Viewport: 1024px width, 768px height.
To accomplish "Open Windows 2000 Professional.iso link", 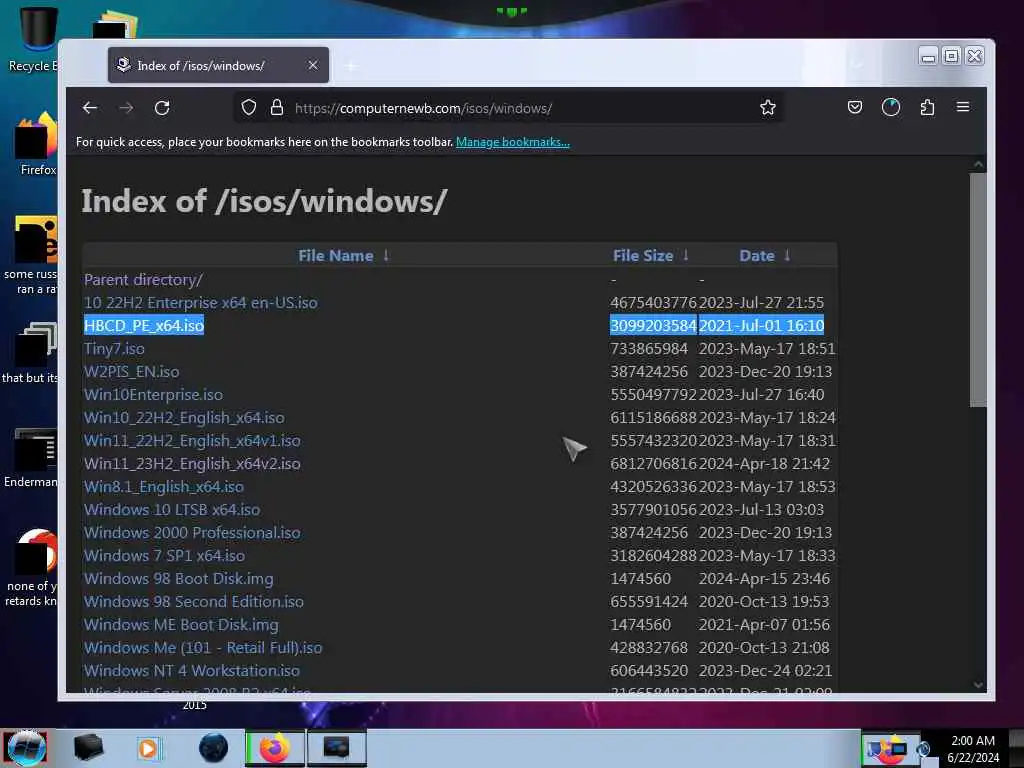I will pyautogui.click(x=192, y=532).
